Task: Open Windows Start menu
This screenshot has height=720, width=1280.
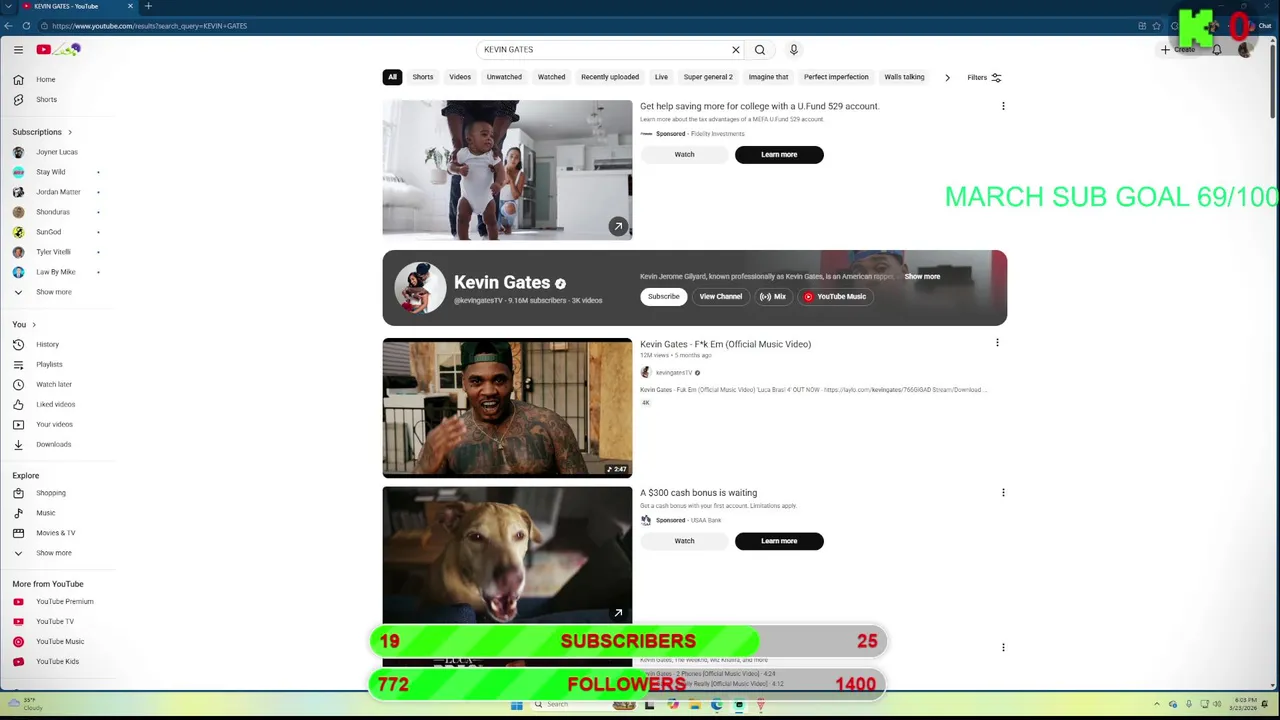Action: tap(517, 705)
